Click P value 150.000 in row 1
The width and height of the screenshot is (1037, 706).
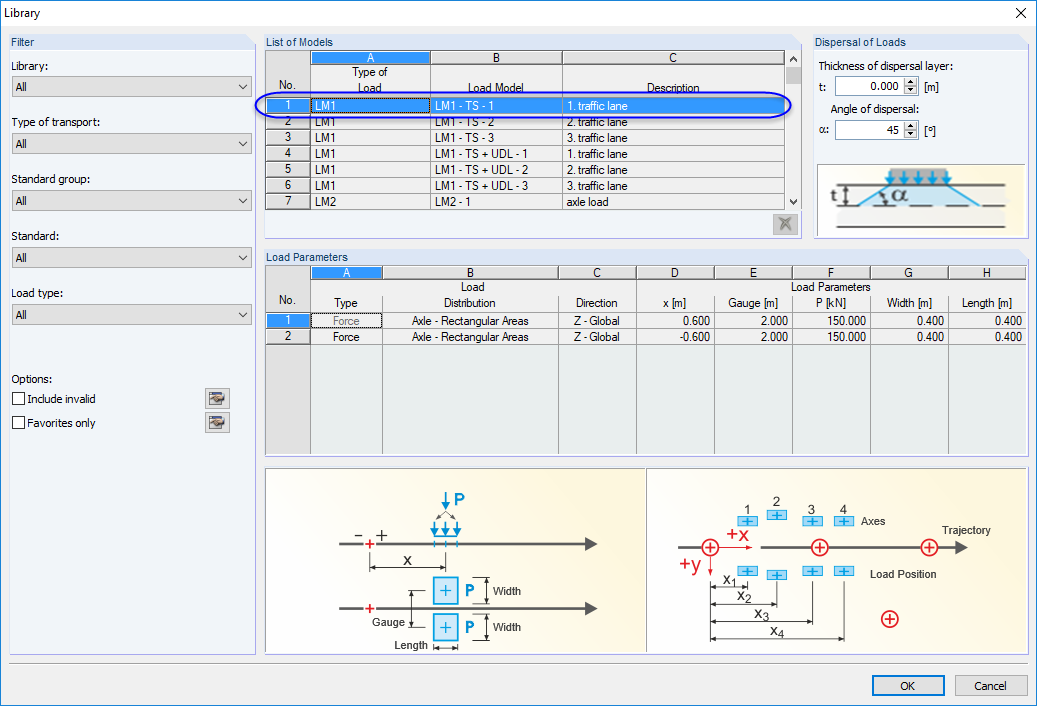831,321
